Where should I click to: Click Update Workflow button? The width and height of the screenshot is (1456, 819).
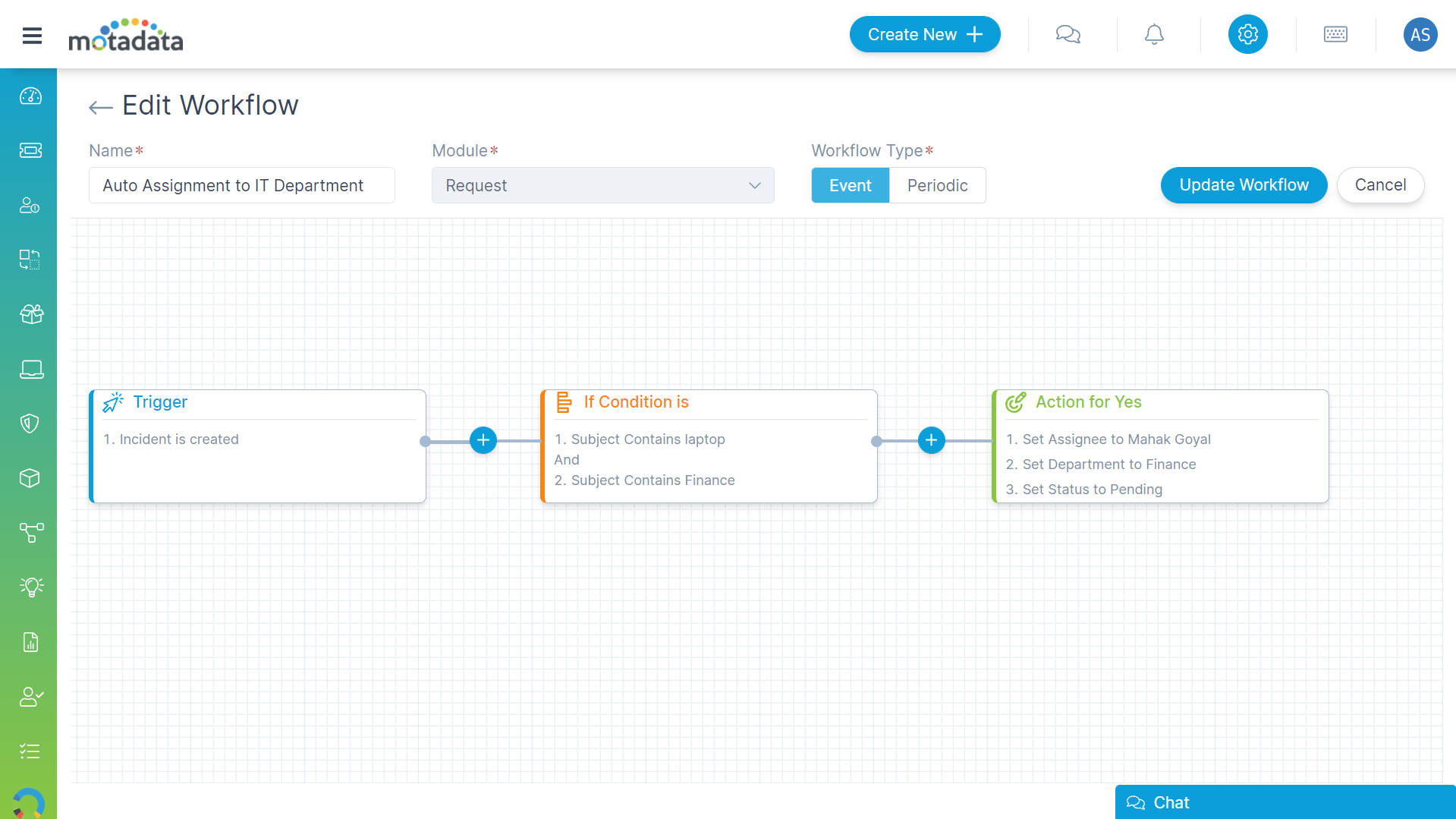click(1244, 185)
